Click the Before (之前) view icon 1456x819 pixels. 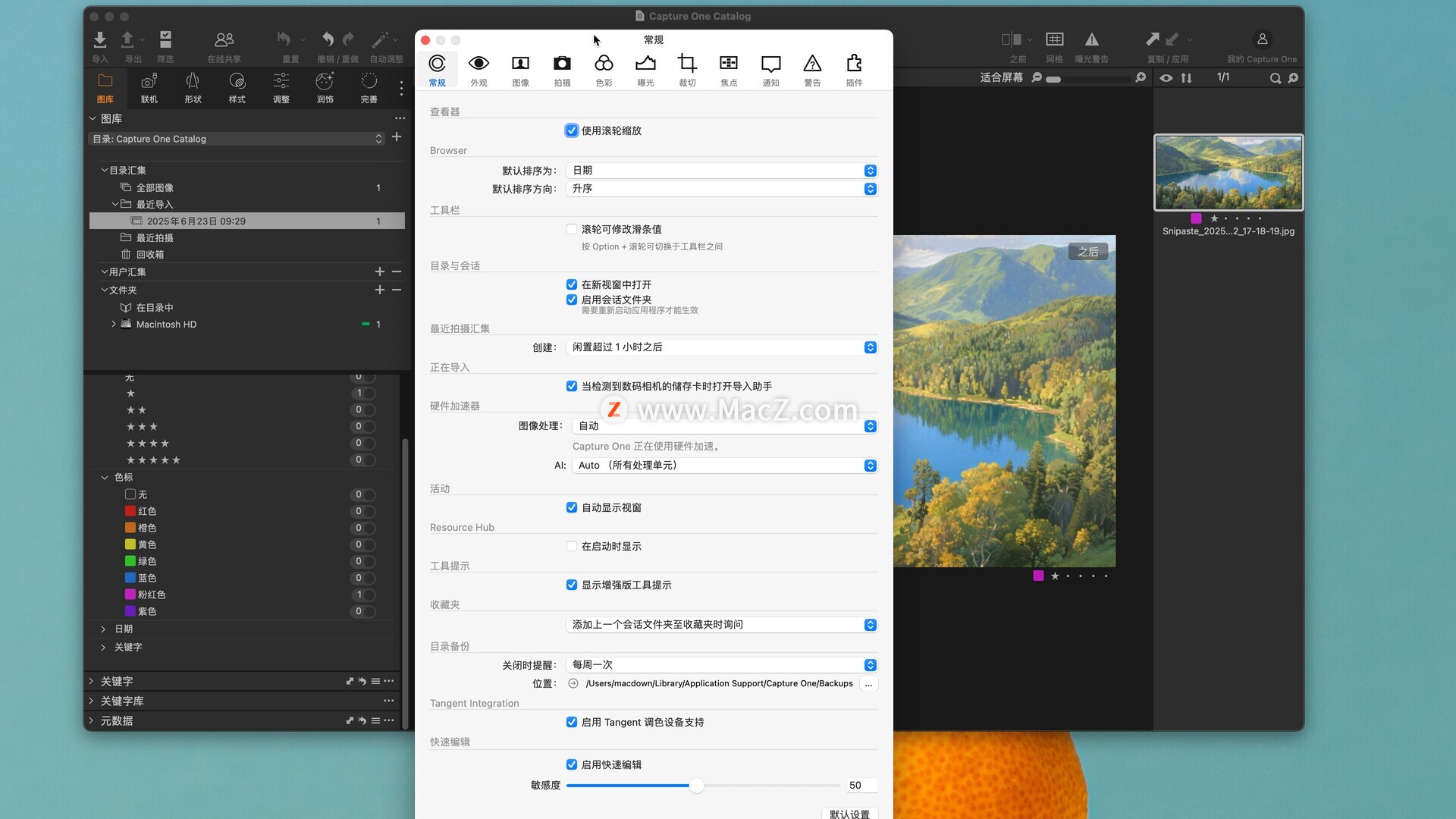coord(1012,39)
